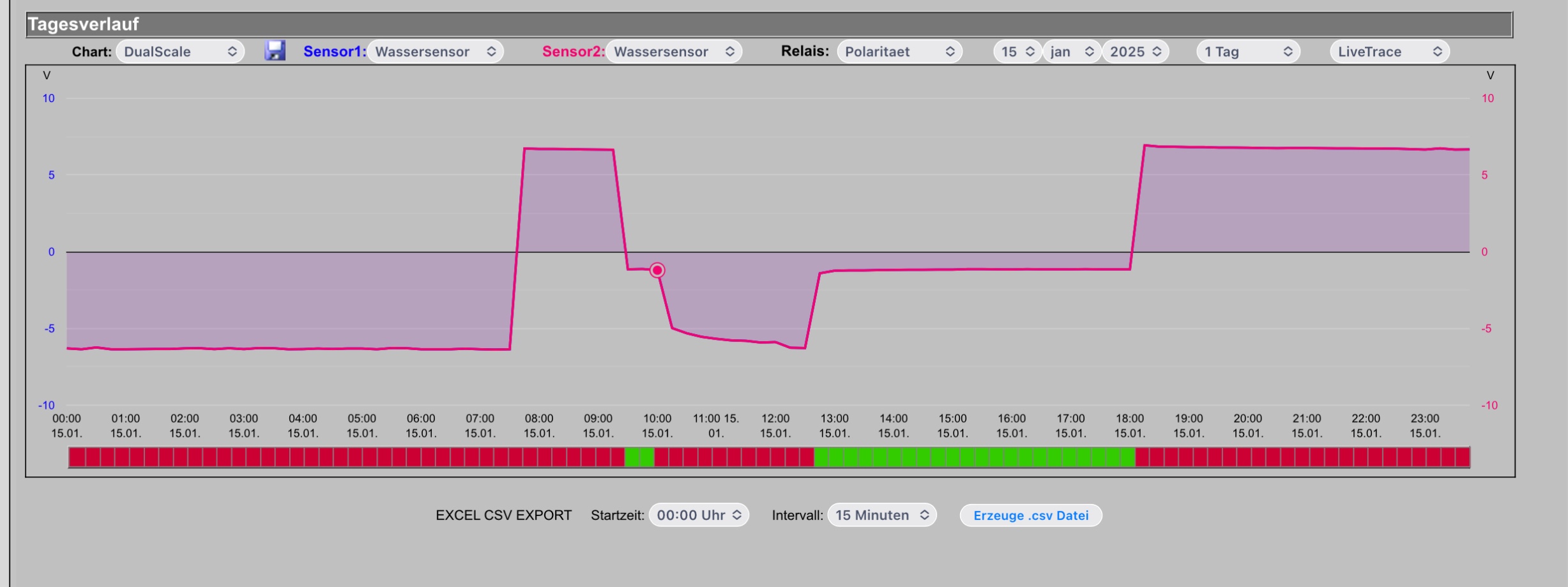
Task: Click the floppy disk save icon
Action: (275, 51)
